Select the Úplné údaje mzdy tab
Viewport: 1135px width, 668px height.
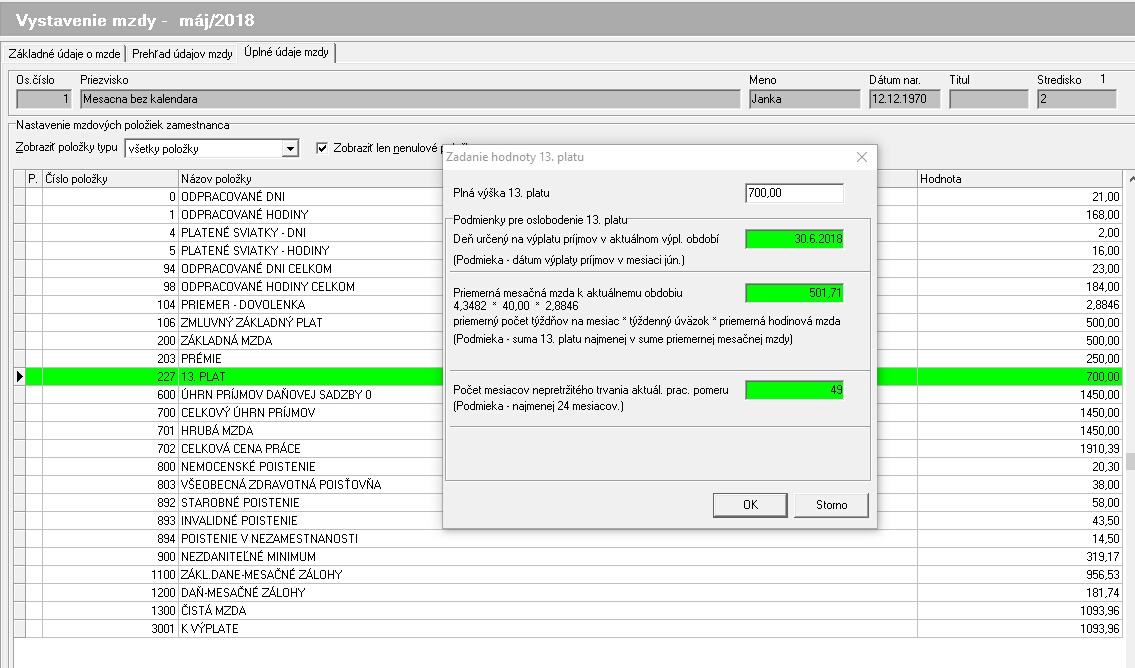pyautogui.click(x=288, y=53)
